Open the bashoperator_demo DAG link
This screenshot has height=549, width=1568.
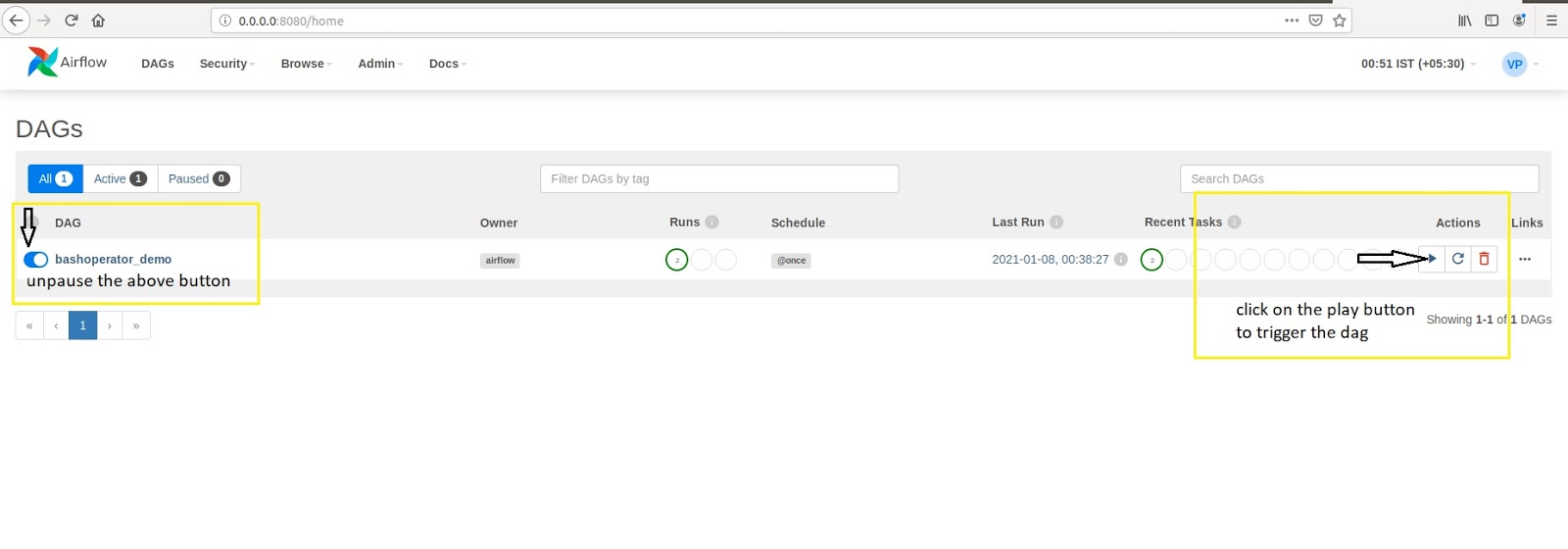pyautogui.click(x=113, y=260)
